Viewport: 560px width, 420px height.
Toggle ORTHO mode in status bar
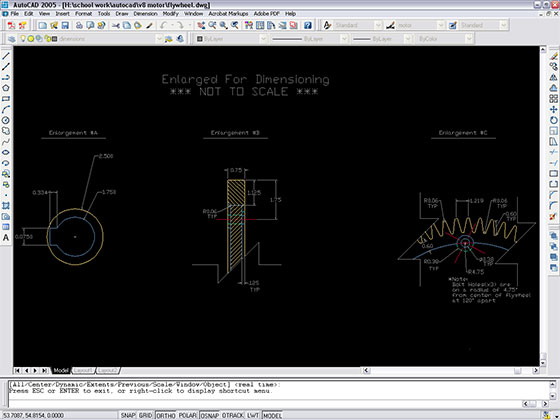166,415
